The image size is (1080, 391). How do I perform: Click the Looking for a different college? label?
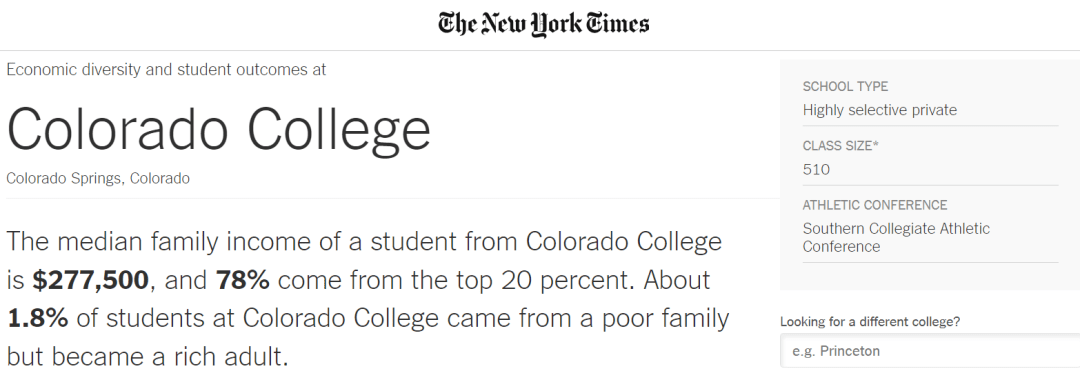click(x=870, y=321)
